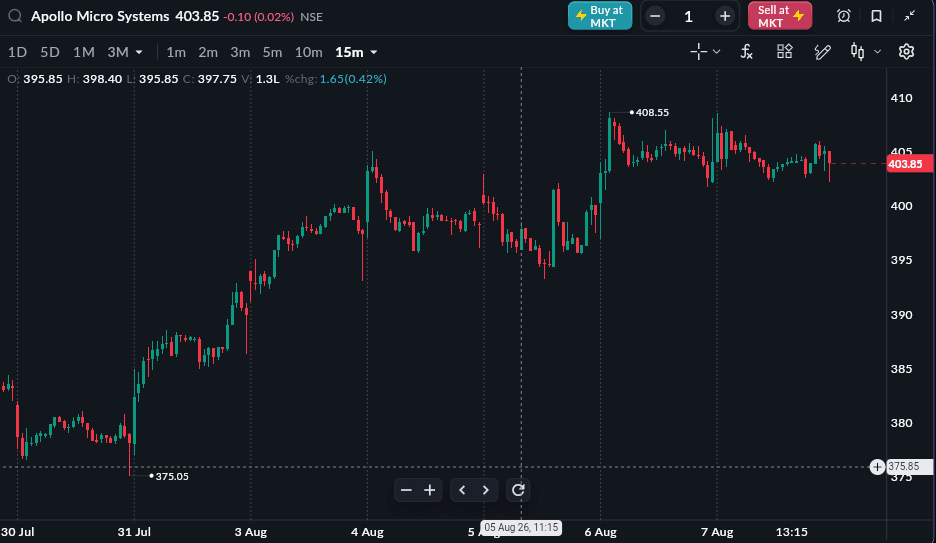The image size is (936, 543).
Task: Click the 375.05 low marker label
Action: pyautogui.click(x=172, y=476)
